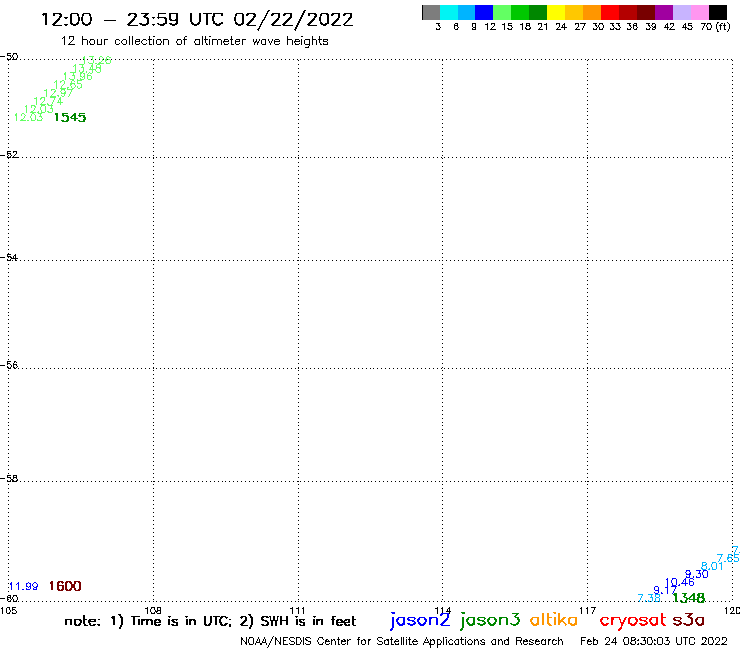Click the blue value '10.46'
Viewport: 740px width, 650px height.
coord(680,582)
